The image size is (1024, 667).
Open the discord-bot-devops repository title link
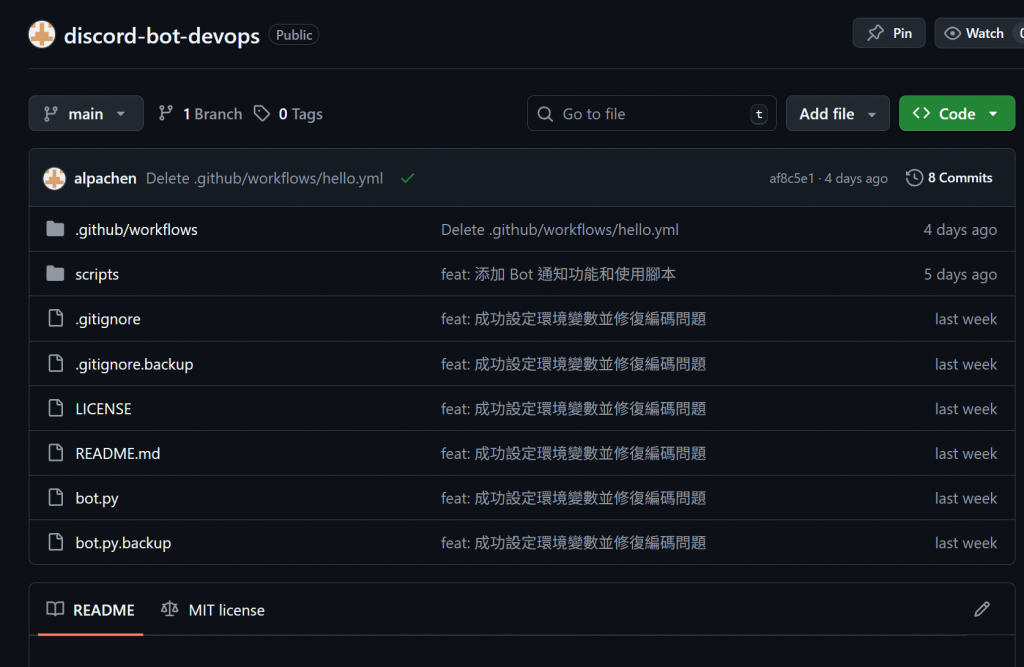click(161, 35)
